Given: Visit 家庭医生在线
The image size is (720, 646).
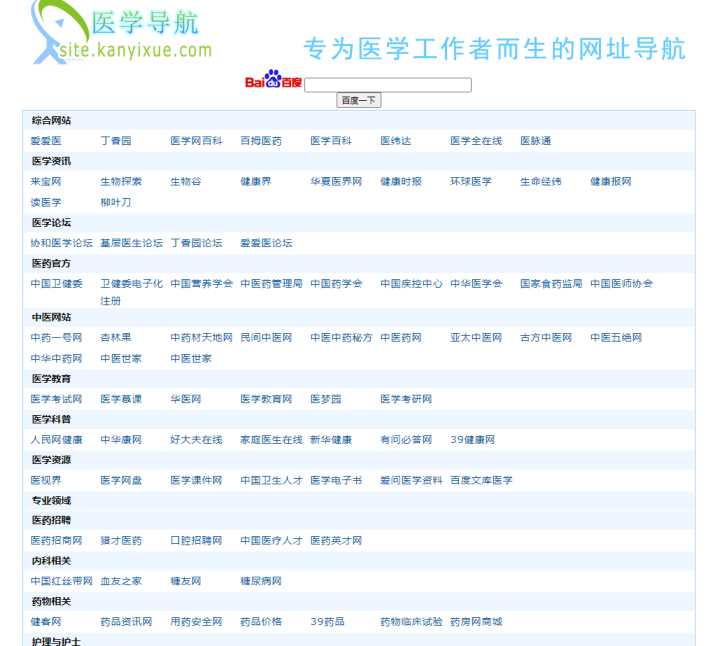Looking at the screenshot, I should pos(271,440).
